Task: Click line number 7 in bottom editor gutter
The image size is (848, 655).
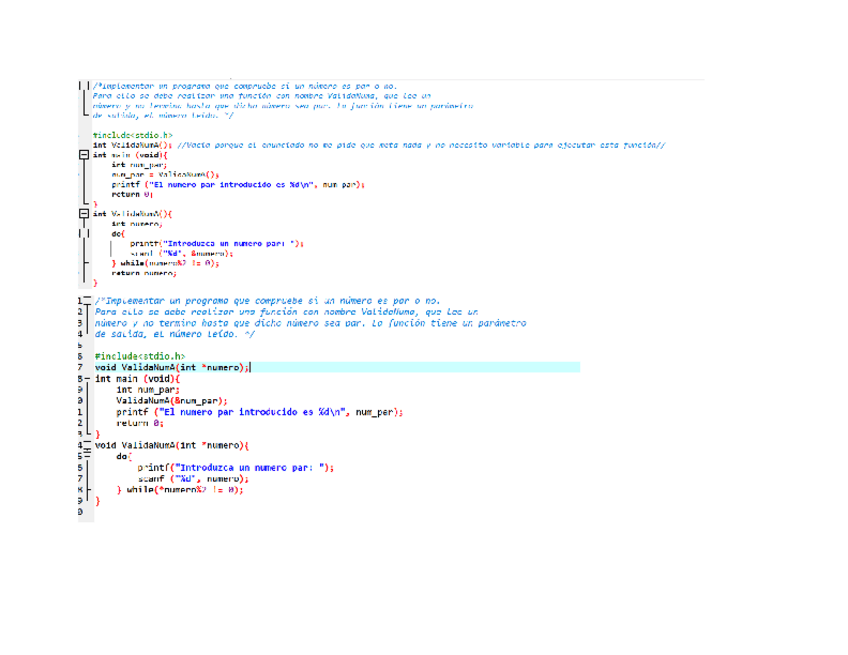Action: pos(79,367)
